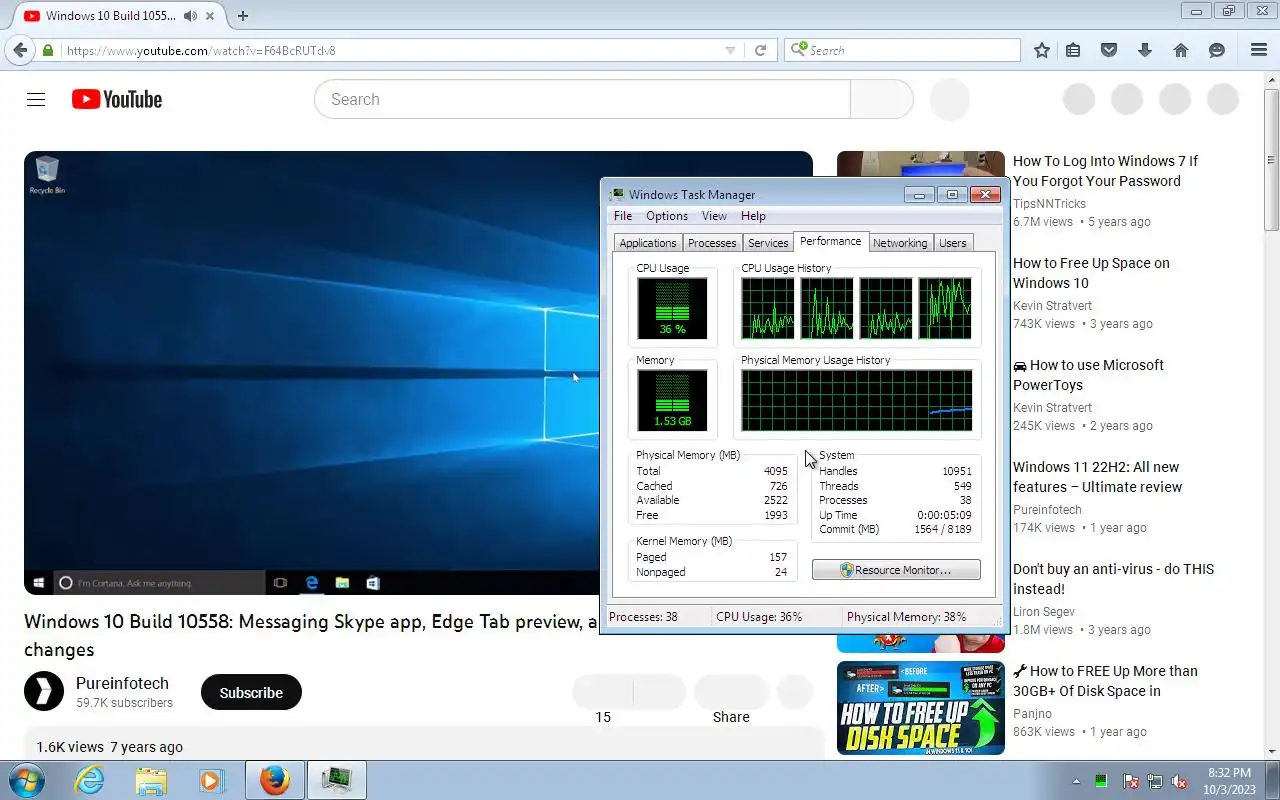Screen dimensions: 1280x800
Task: Switch to Firefox via taskbar icon
Action: (x=274, y=780)
